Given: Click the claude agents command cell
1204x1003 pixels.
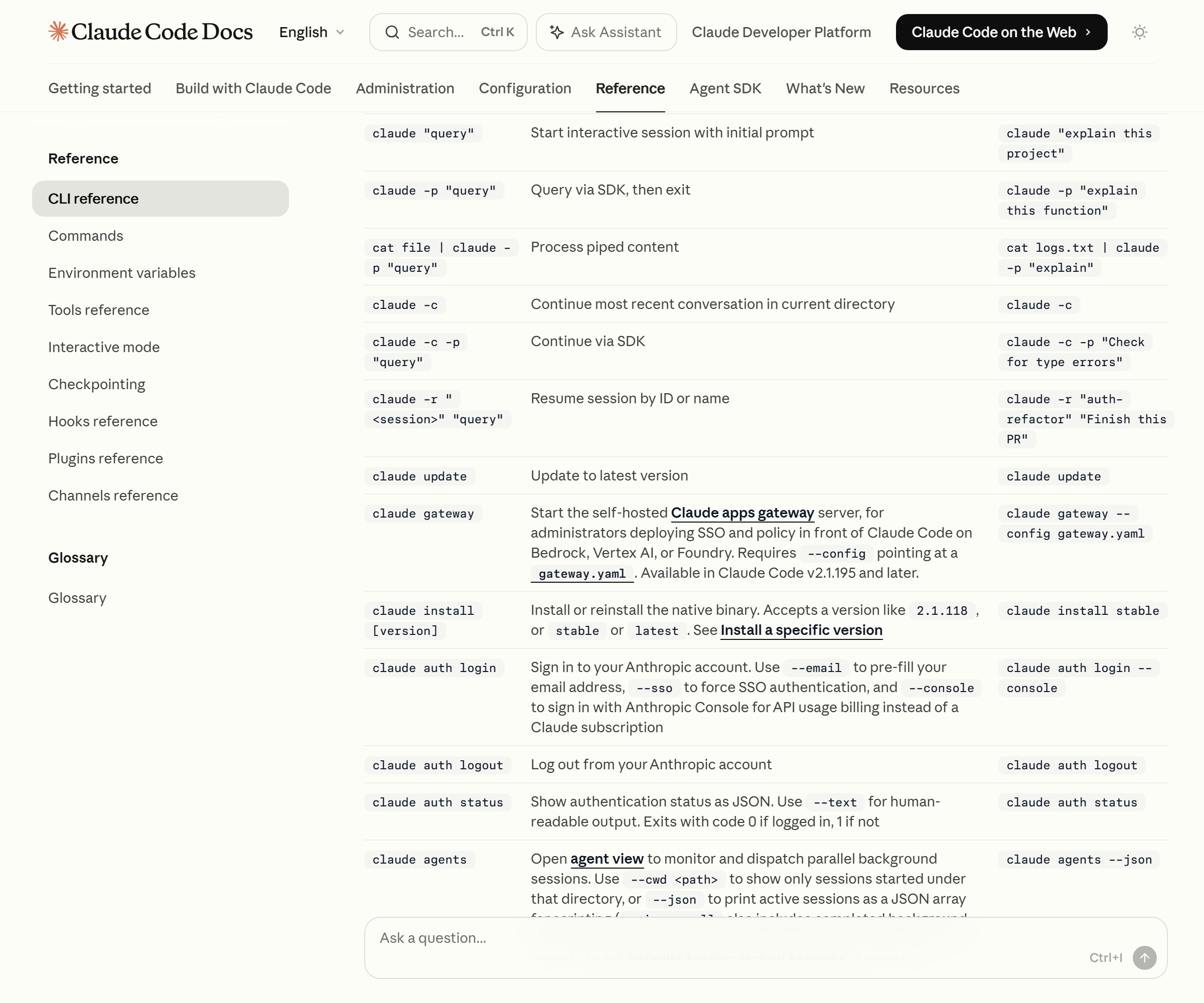Looking at the screenshot, I should pos(419,860).
